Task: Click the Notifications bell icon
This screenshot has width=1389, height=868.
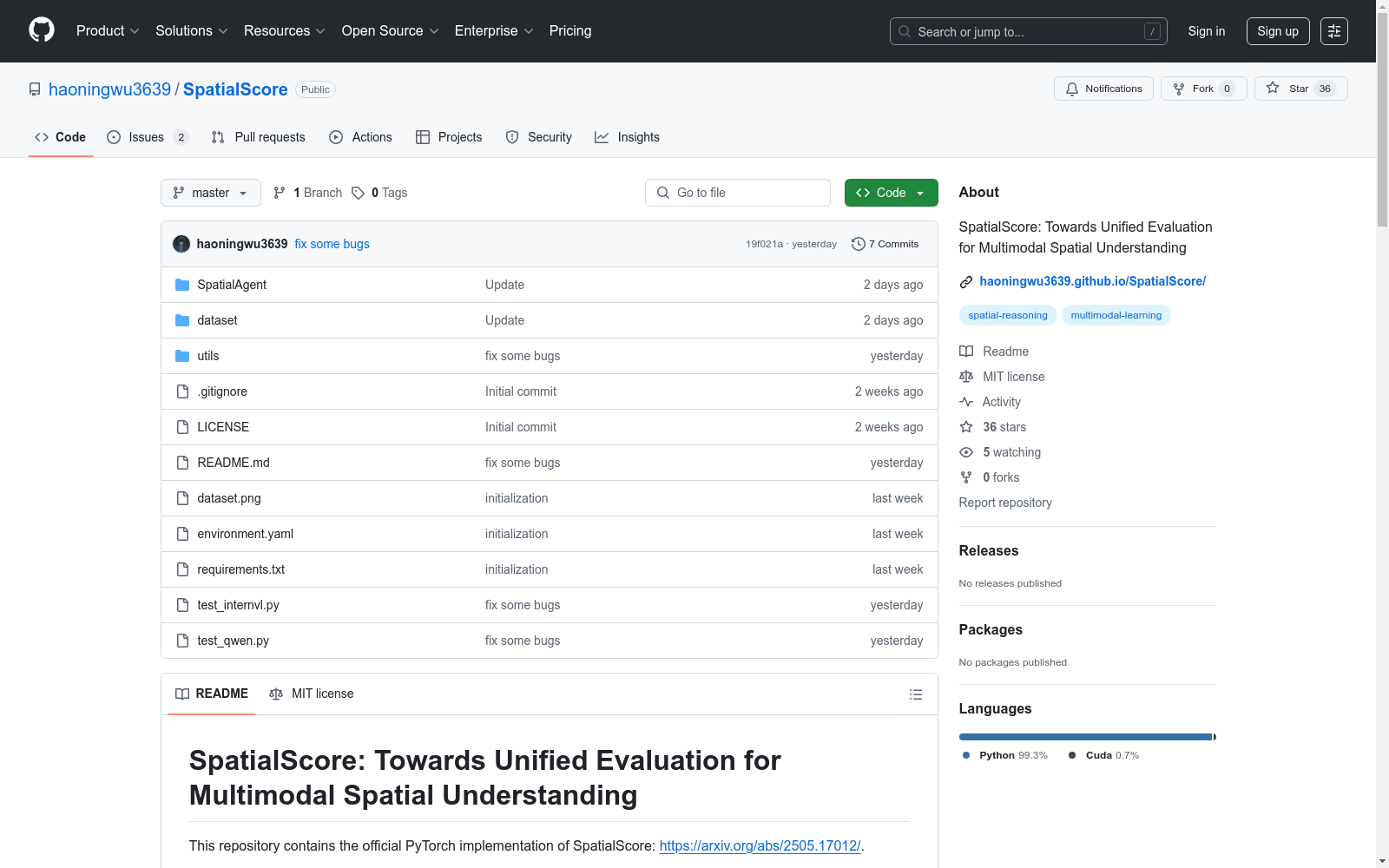Action: pos(1072,89)
